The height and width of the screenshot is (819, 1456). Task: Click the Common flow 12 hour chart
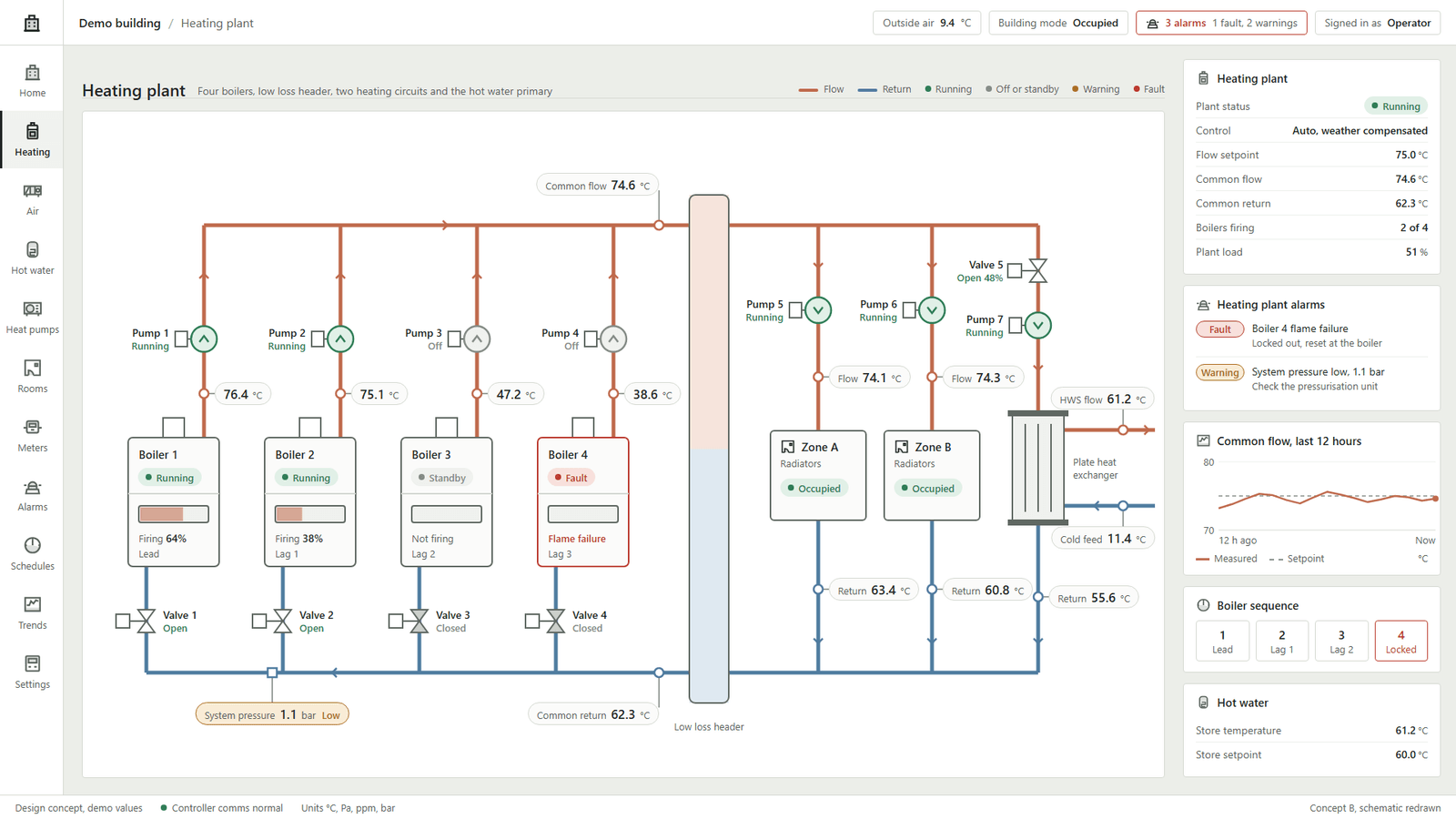point(1318,500)
